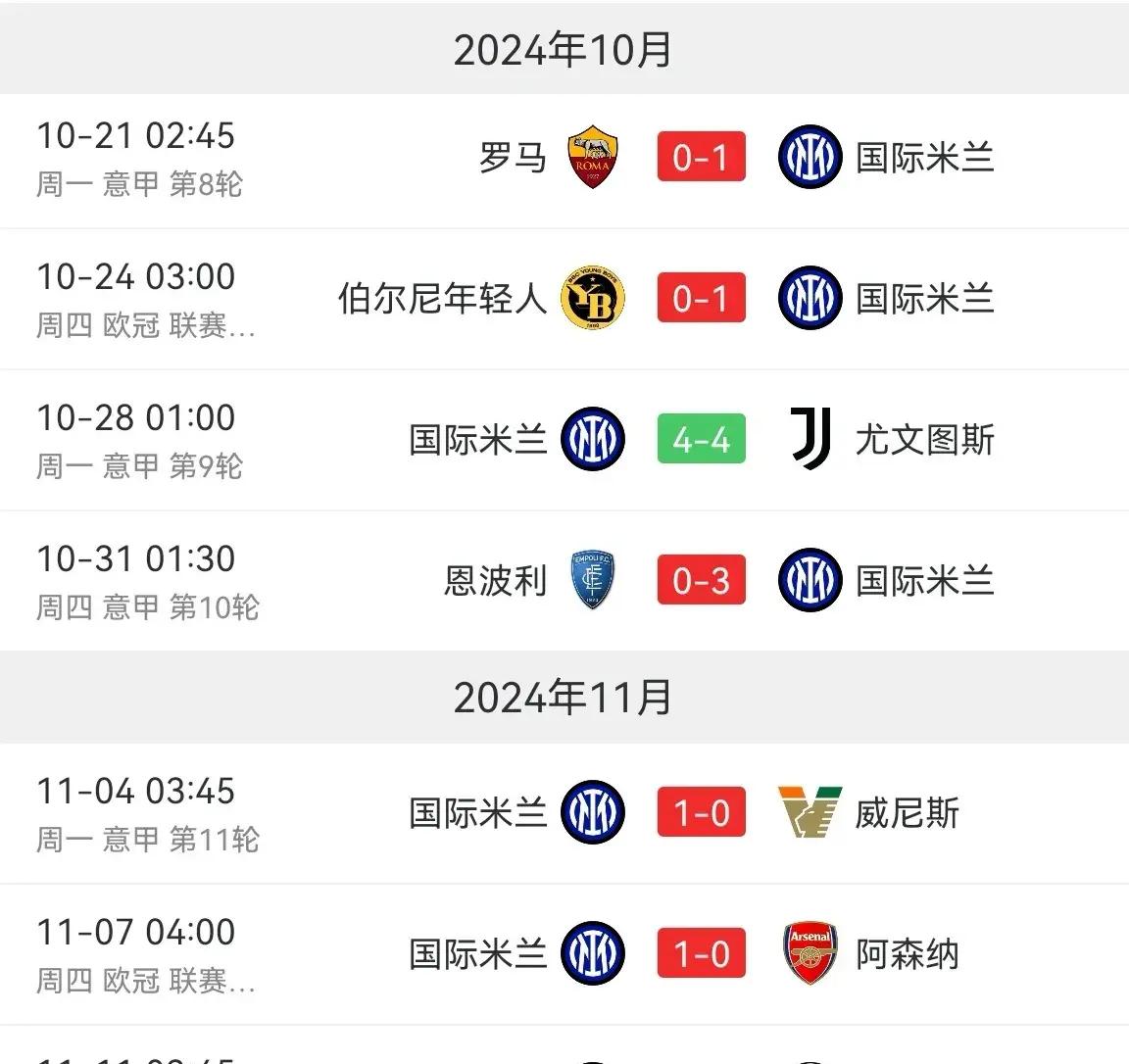Screen dimensions: 1129x1064
Task: Tap the 0-3 Empoli match score
Action: (x=701, y=580)
